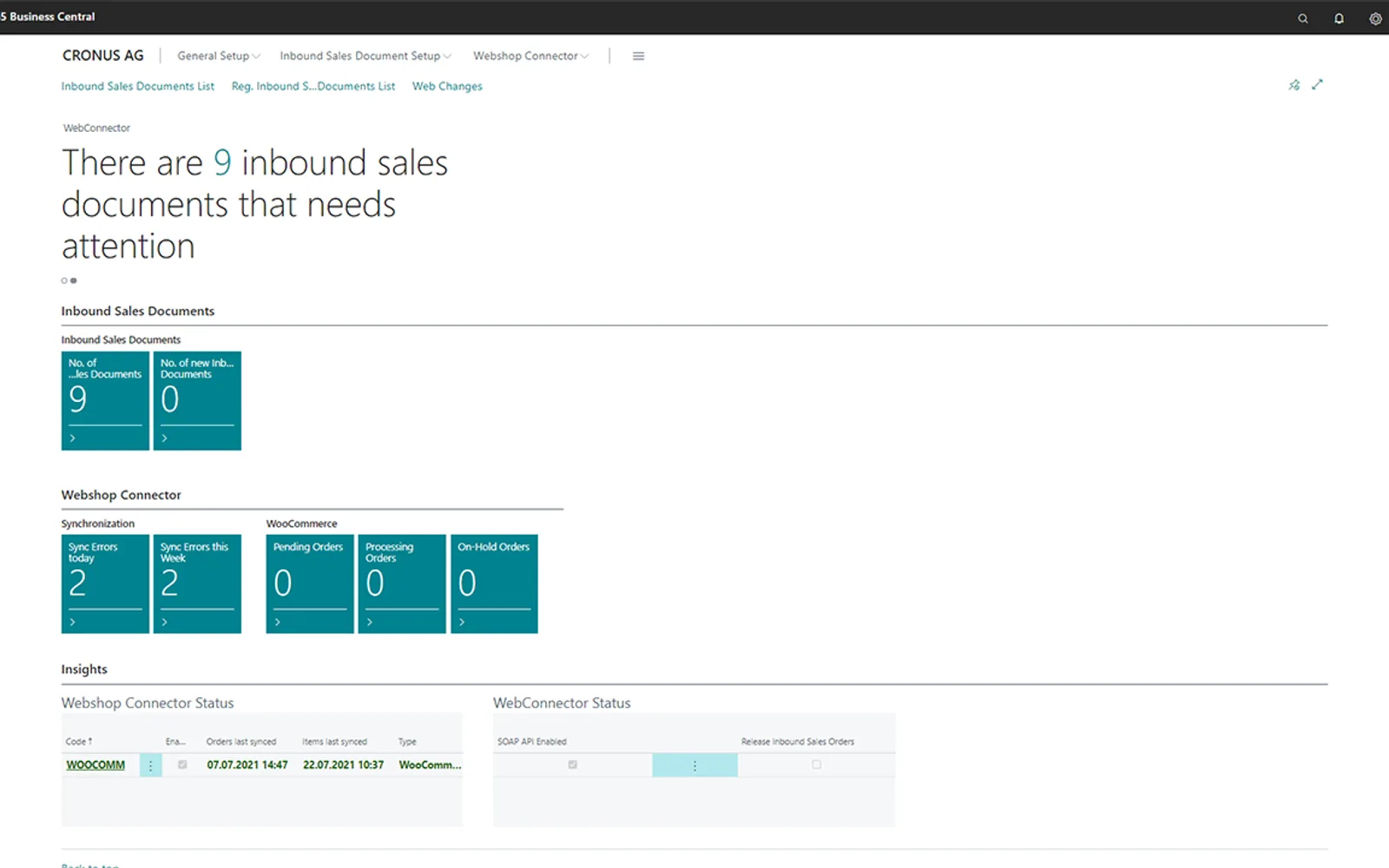Viewport: 1389px width, 868px height.
Task: Click the arrow on No. of Sales Documents tile
Action: coord(72,438)
